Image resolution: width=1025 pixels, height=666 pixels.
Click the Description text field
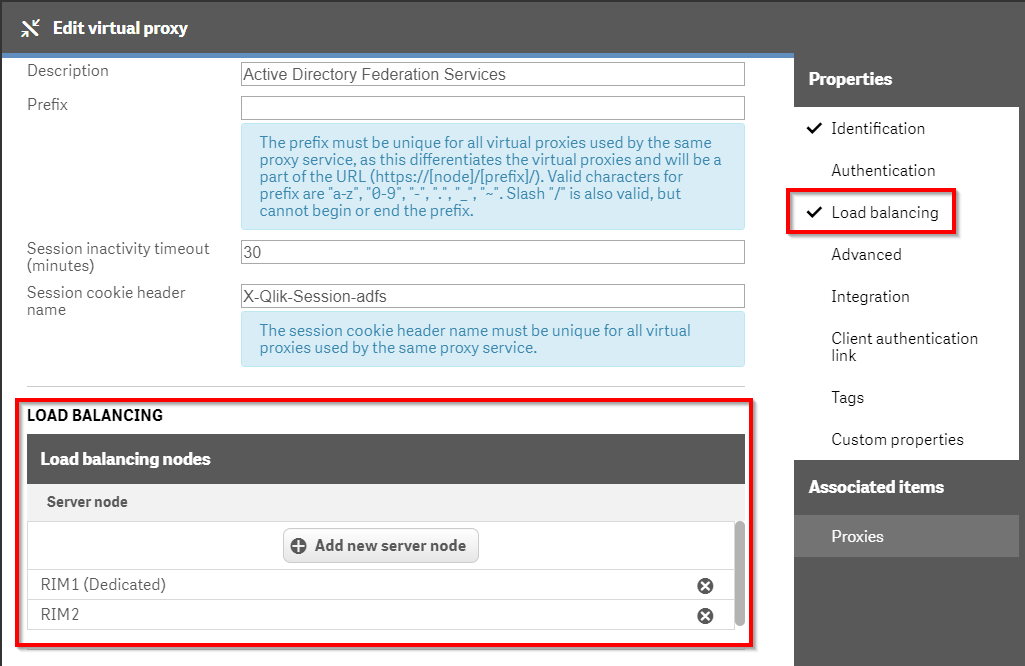point(492,74)
